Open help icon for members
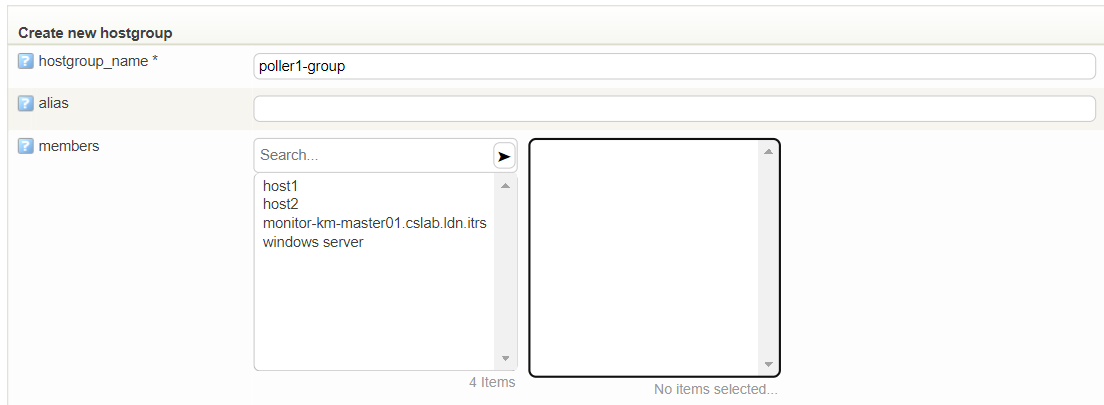1104x405 pixels. point(25,146)
